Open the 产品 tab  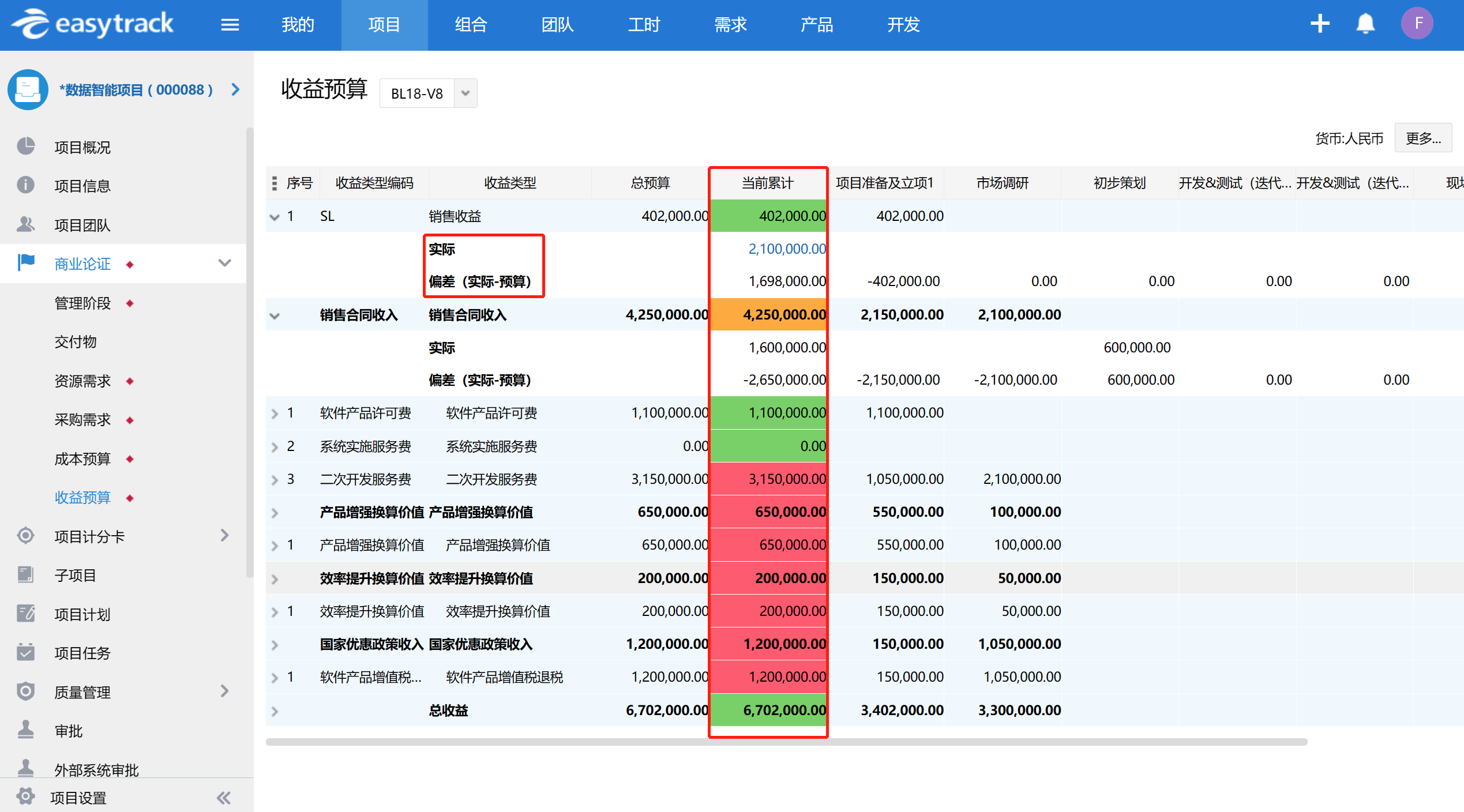817,25
